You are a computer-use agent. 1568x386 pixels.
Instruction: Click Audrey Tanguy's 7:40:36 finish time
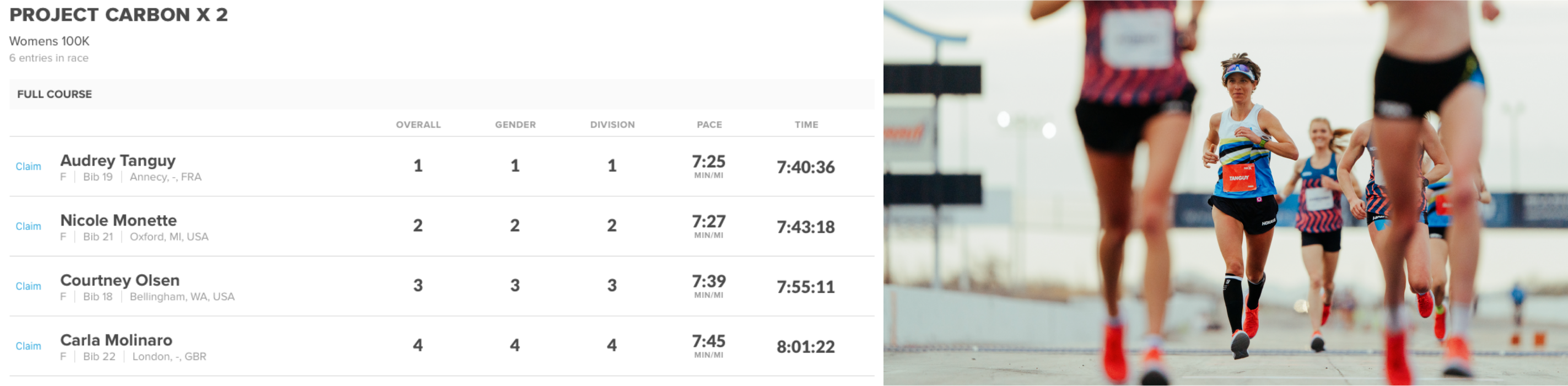805,167
